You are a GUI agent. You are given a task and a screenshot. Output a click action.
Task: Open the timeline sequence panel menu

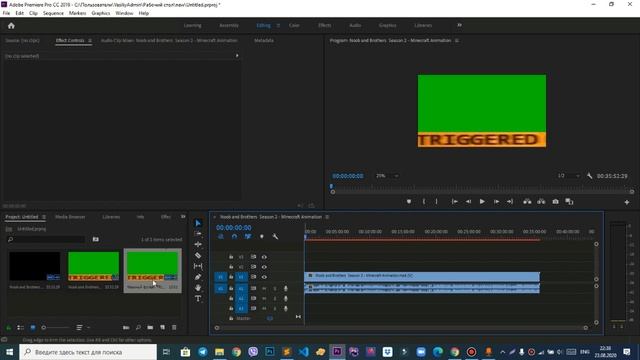click(327, 217)
